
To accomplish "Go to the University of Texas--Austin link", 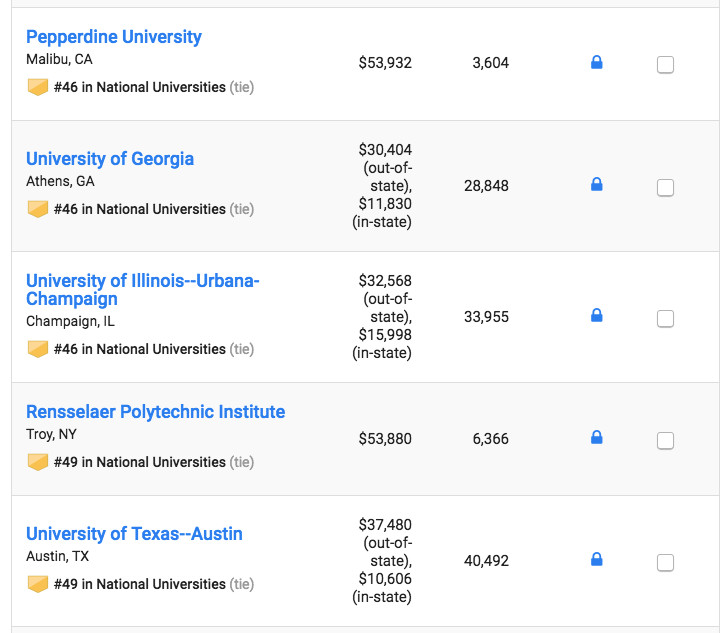I will [134, 534].
